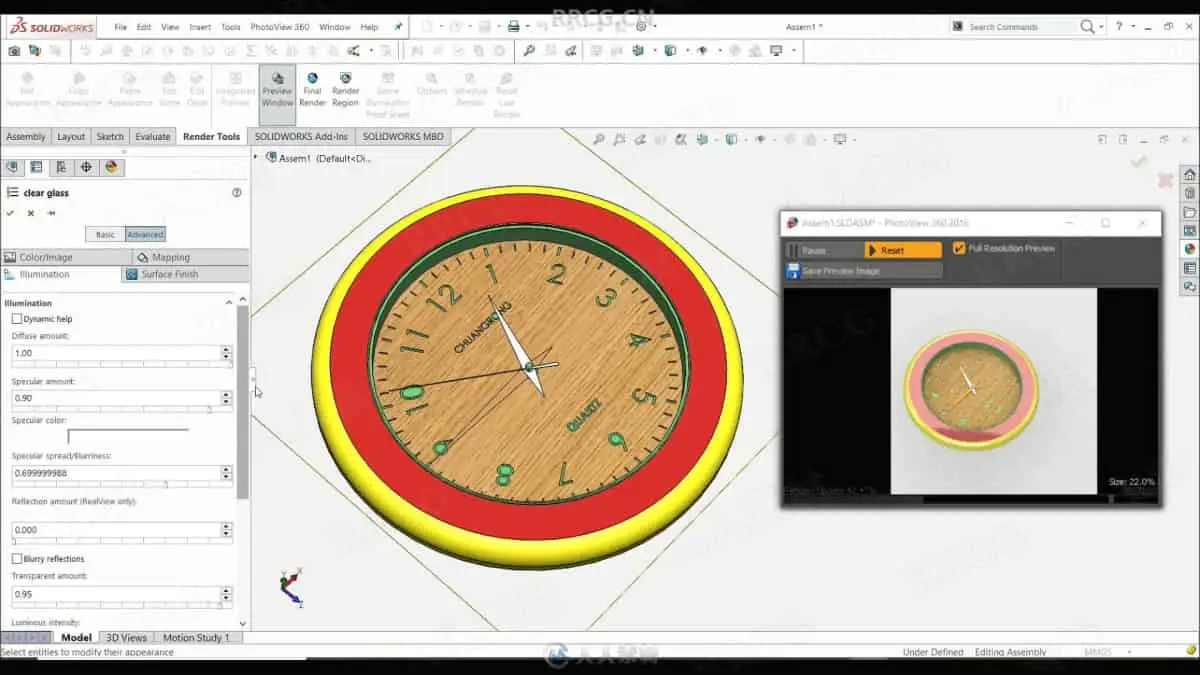
Task: Collapse the Illumination section
Action: [x=229, y=302]
